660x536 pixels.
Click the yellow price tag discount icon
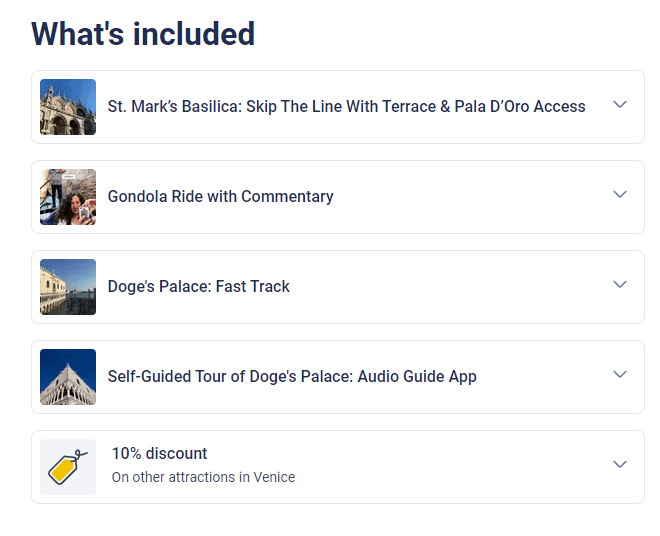coord(68,467)
